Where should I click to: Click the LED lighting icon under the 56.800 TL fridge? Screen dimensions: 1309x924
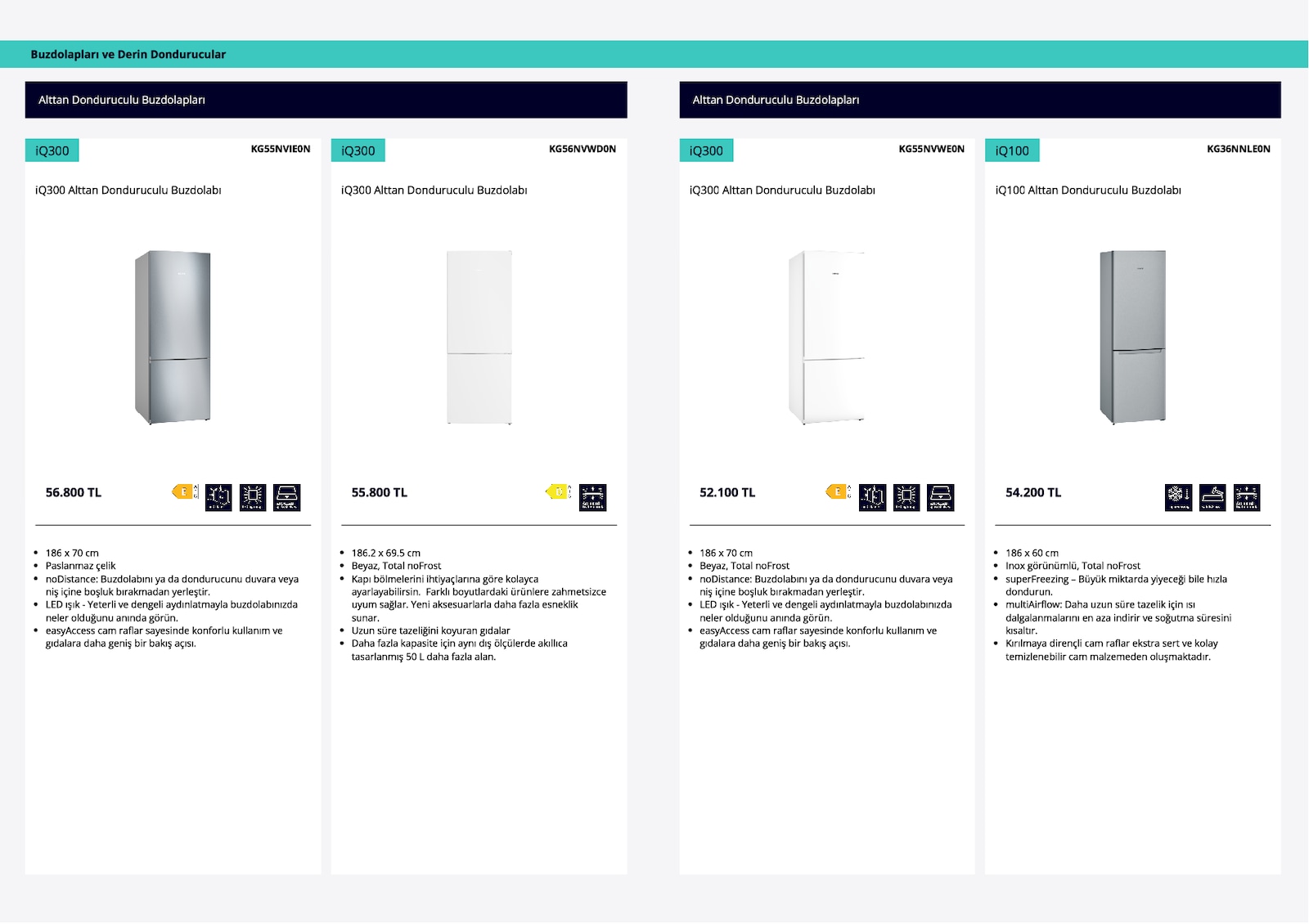[x=253, y=497]
